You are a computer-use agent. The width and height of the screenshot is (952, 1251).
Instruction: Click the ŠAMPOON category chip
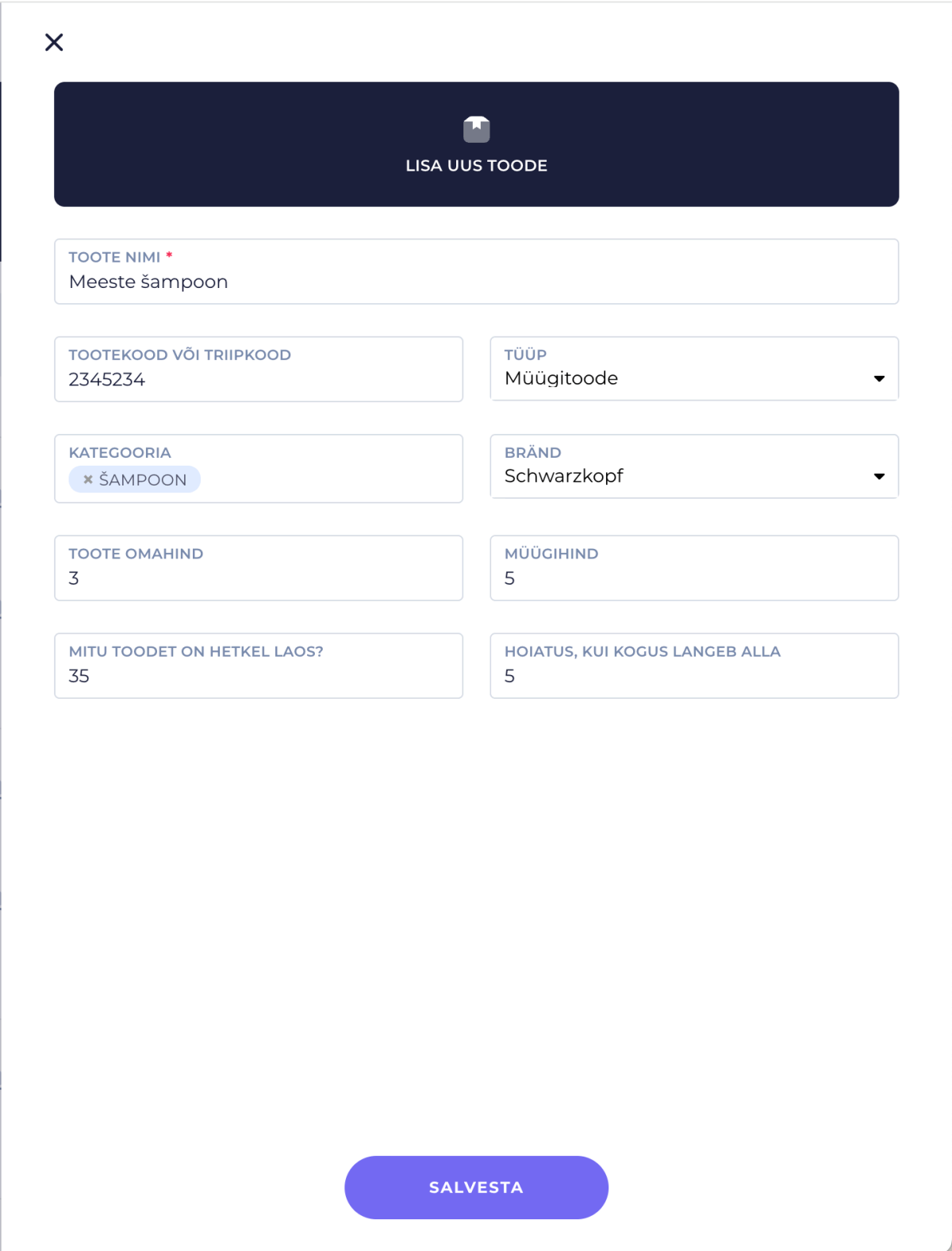click(x=135, y=480)
